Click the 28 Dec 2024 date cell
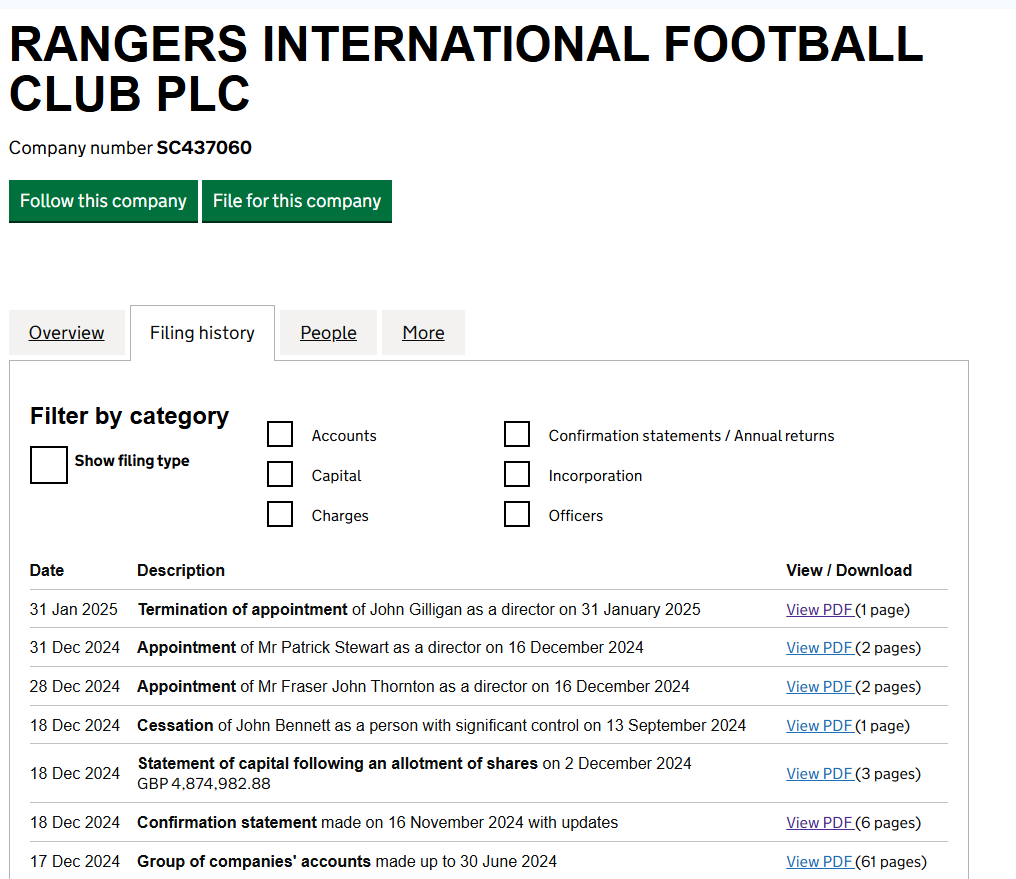The image size is (1016, 879). coord(75,687)
